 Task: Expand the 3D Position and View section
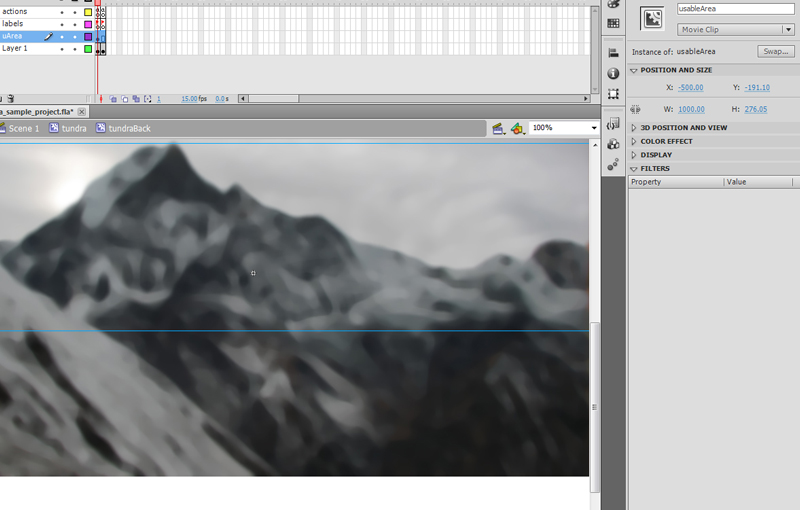683,128
